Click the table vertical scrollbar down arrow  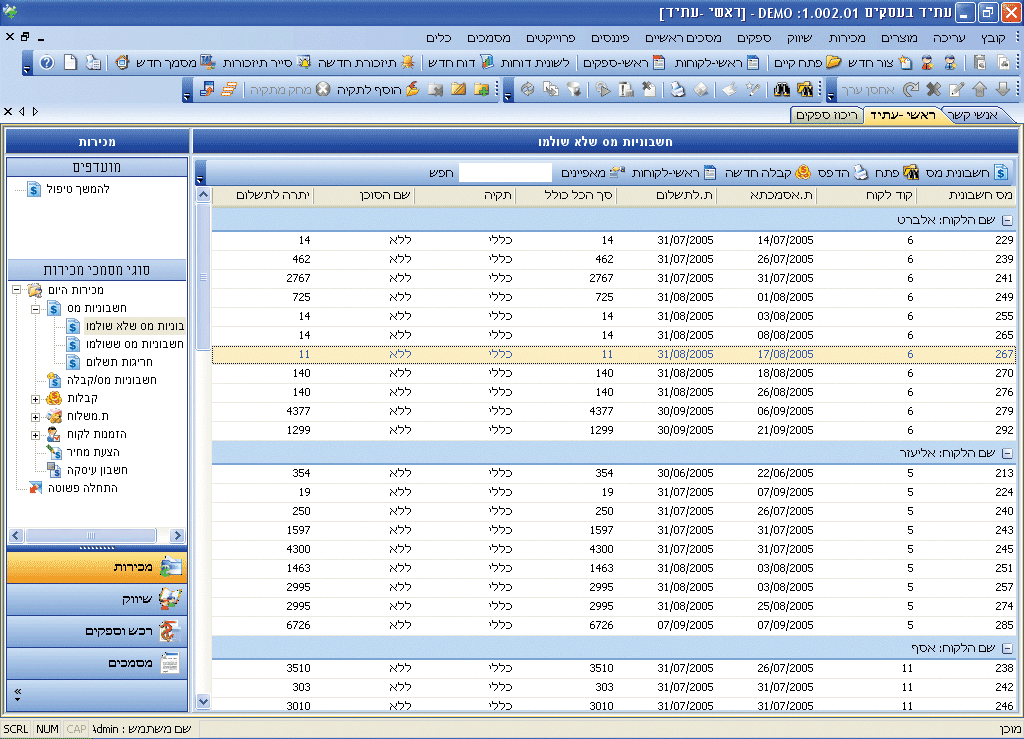tap(203, 702)
